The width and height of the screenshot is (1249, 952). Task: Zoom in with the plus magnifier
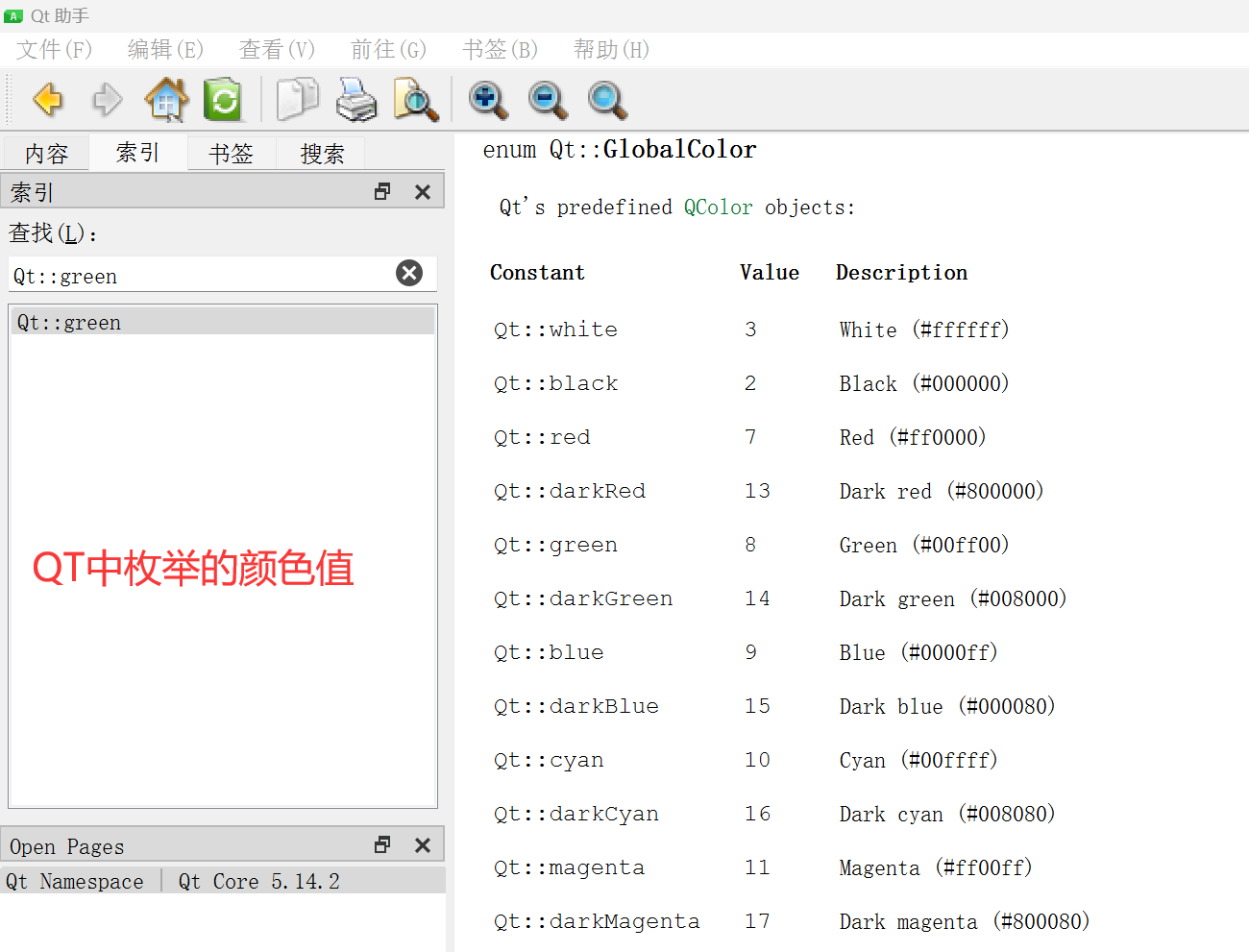(488, 99)
